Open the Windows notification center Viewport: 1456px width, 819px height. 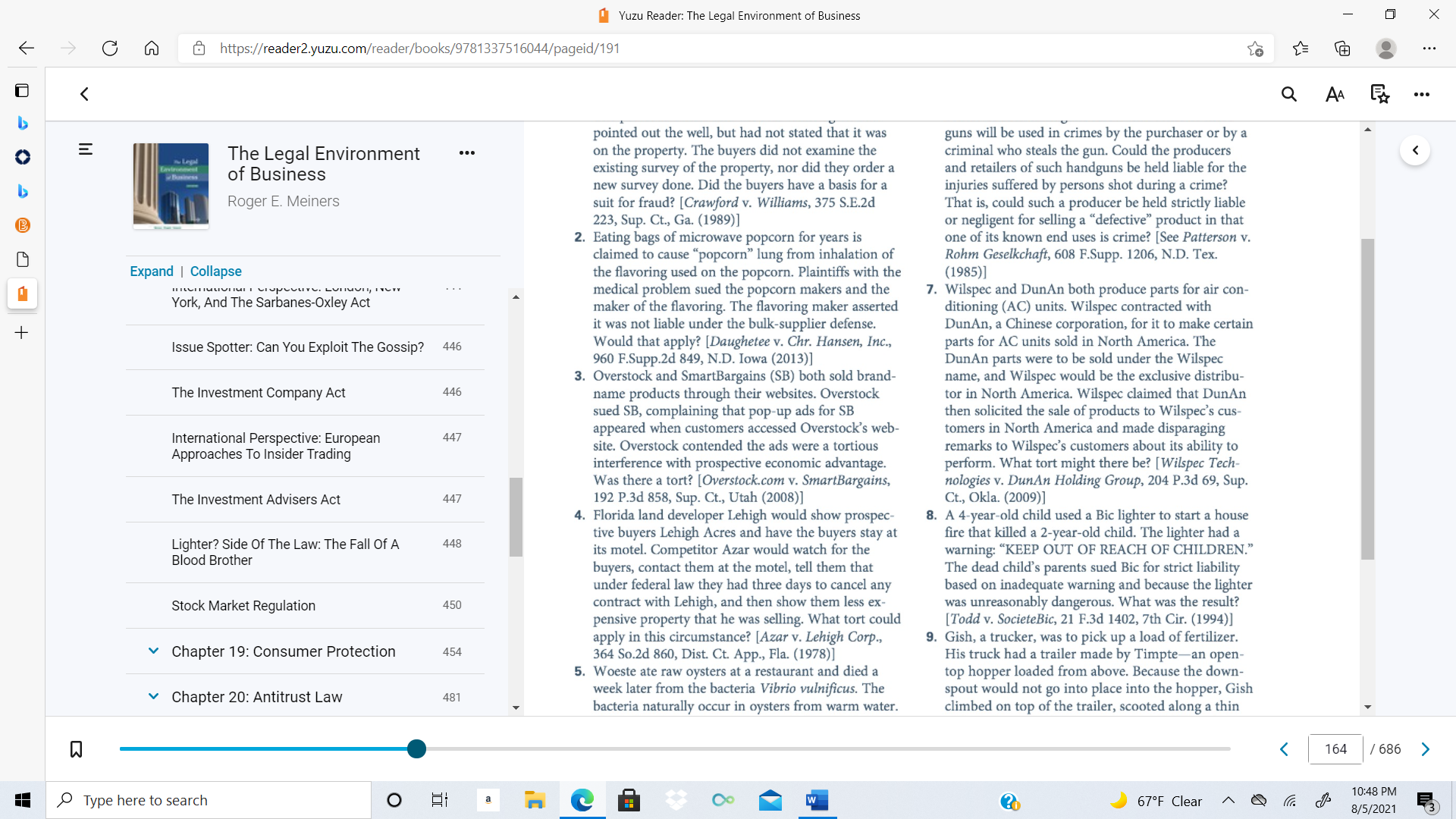tap(1426, 801)
